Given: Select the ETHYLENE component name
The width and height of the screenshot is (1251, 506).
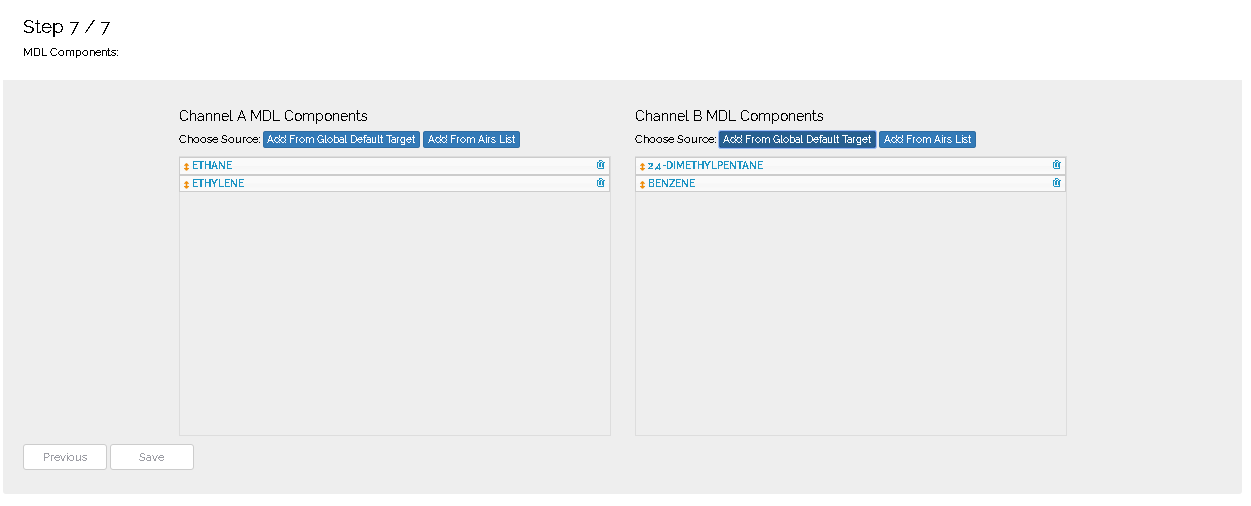Looking at the screenshot, I should point(218,183).
